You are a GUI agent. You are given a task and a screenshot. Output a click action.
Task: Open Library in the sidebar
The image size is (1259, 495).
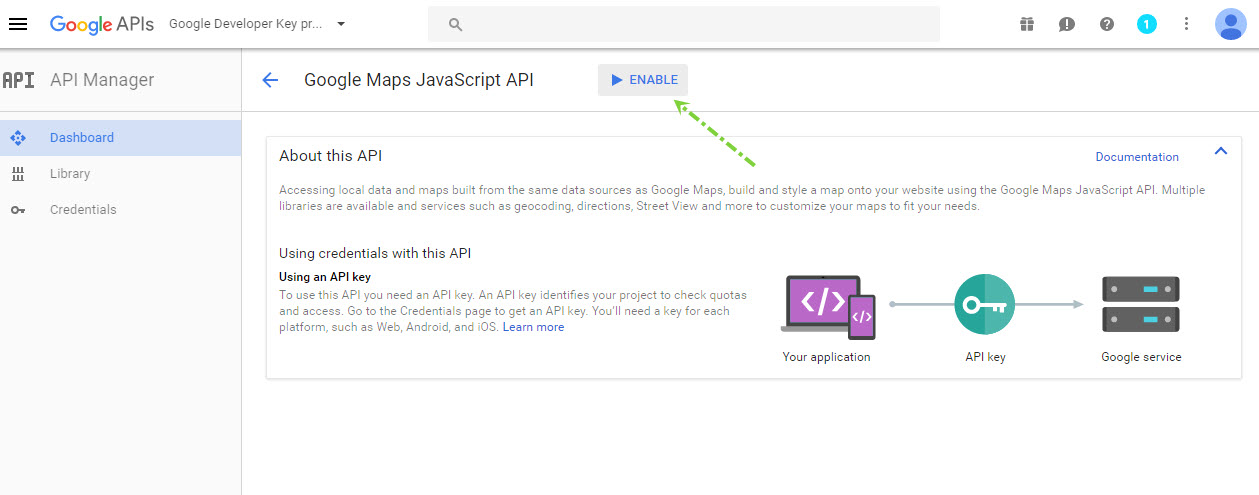tap(70, 174)
